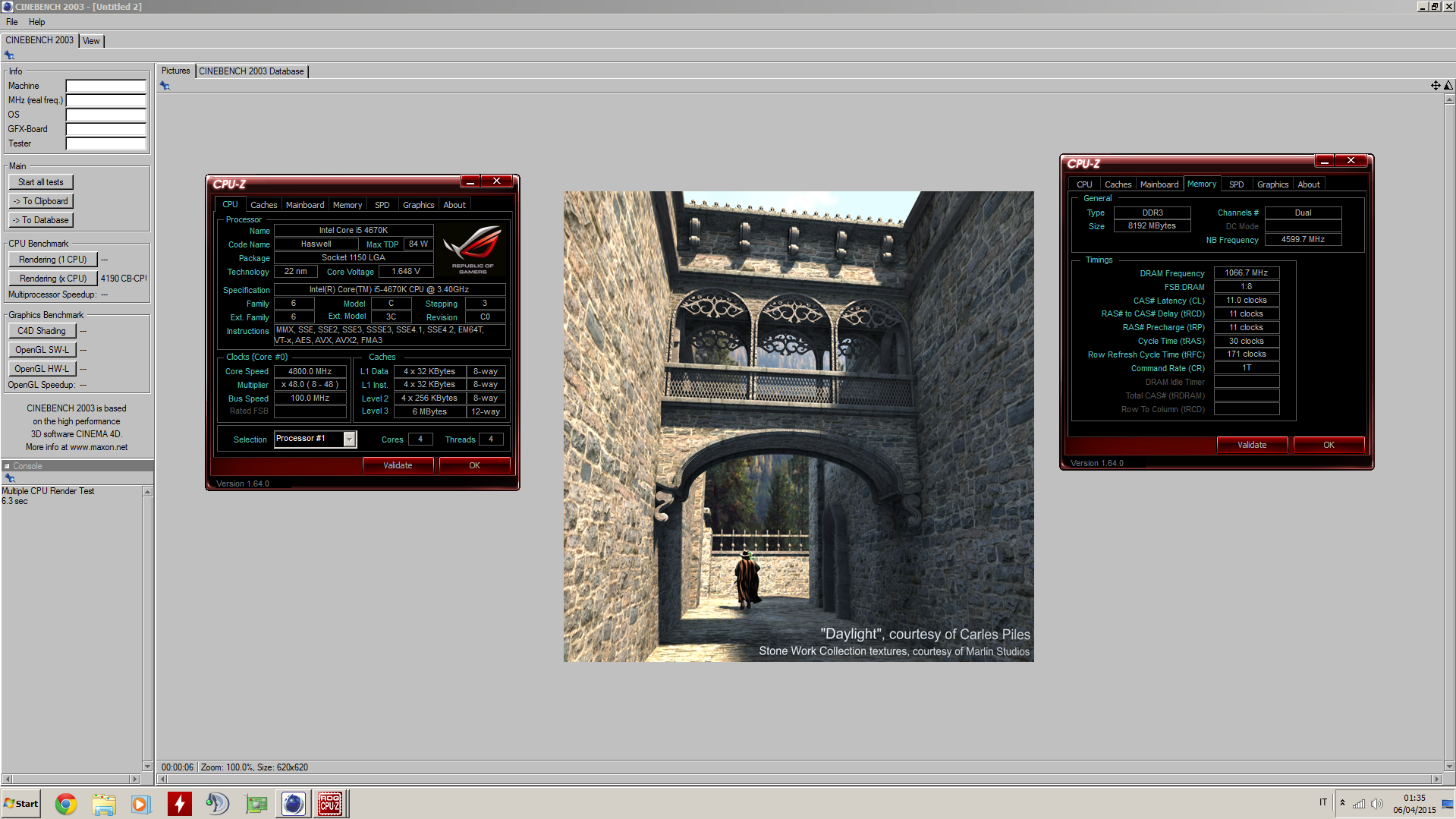Open the green circuit board taskbar app
Image resolution: width=1456 pixels, height=819 pixels.
[256, 804]
